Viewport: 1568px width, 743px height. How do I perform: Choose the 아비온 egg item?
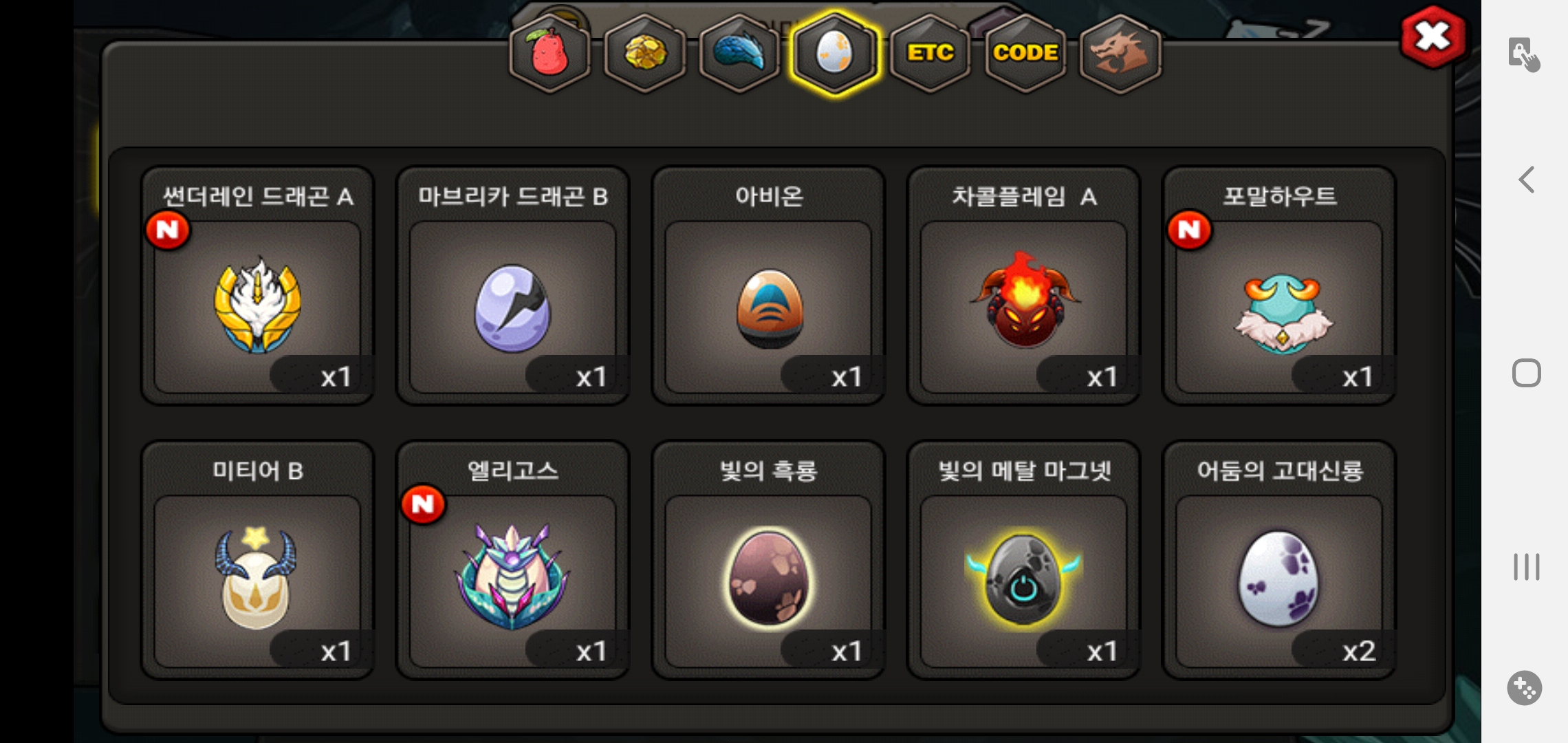pyautogui.click(x=768, y=286)
